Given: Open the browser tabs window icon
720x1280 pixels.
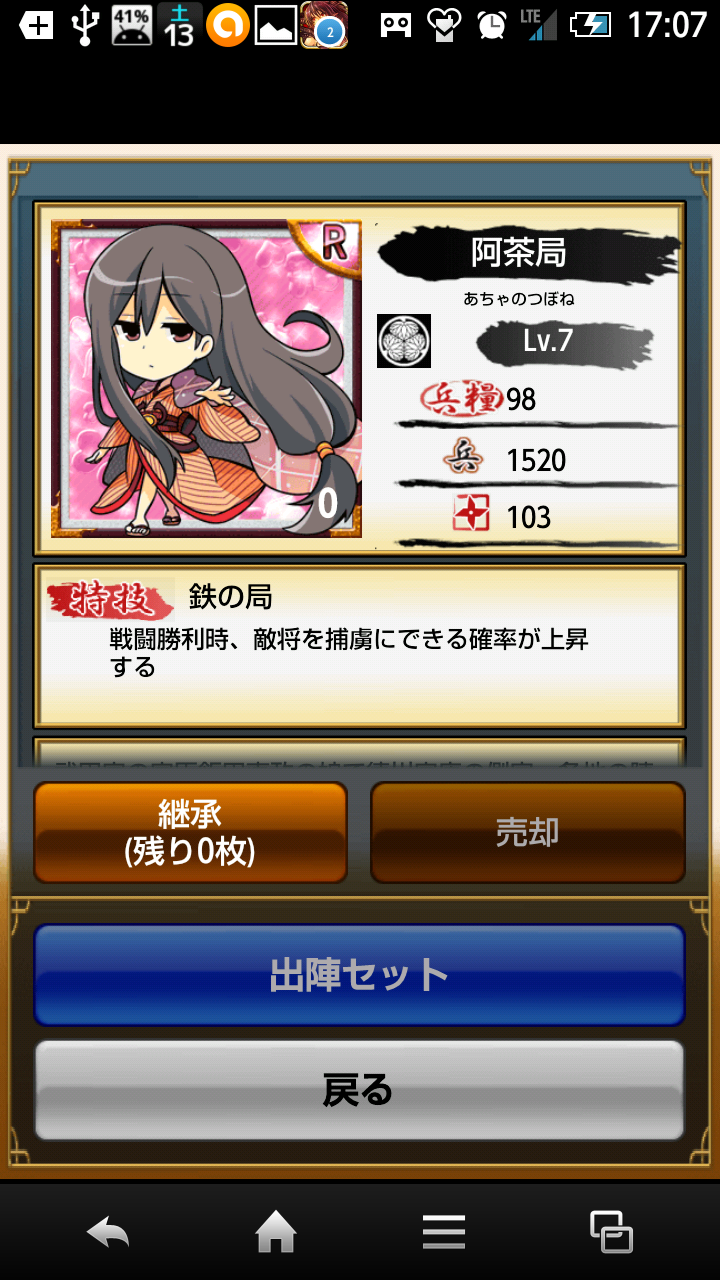Looking at the screenshot, I should (x=611, y=1232).
